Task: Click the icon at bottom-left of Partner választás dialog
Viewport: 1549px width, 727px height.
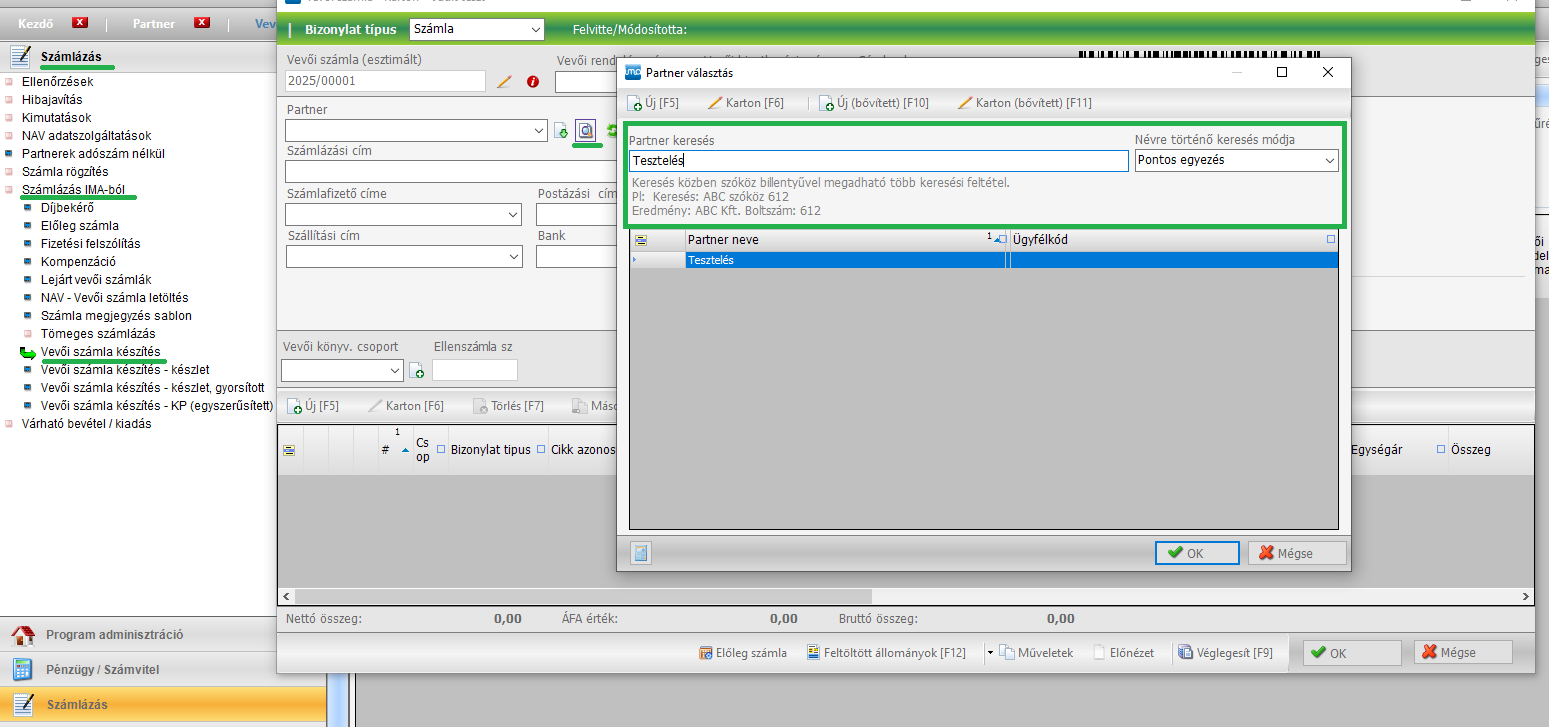Action: tap(641, 553)
